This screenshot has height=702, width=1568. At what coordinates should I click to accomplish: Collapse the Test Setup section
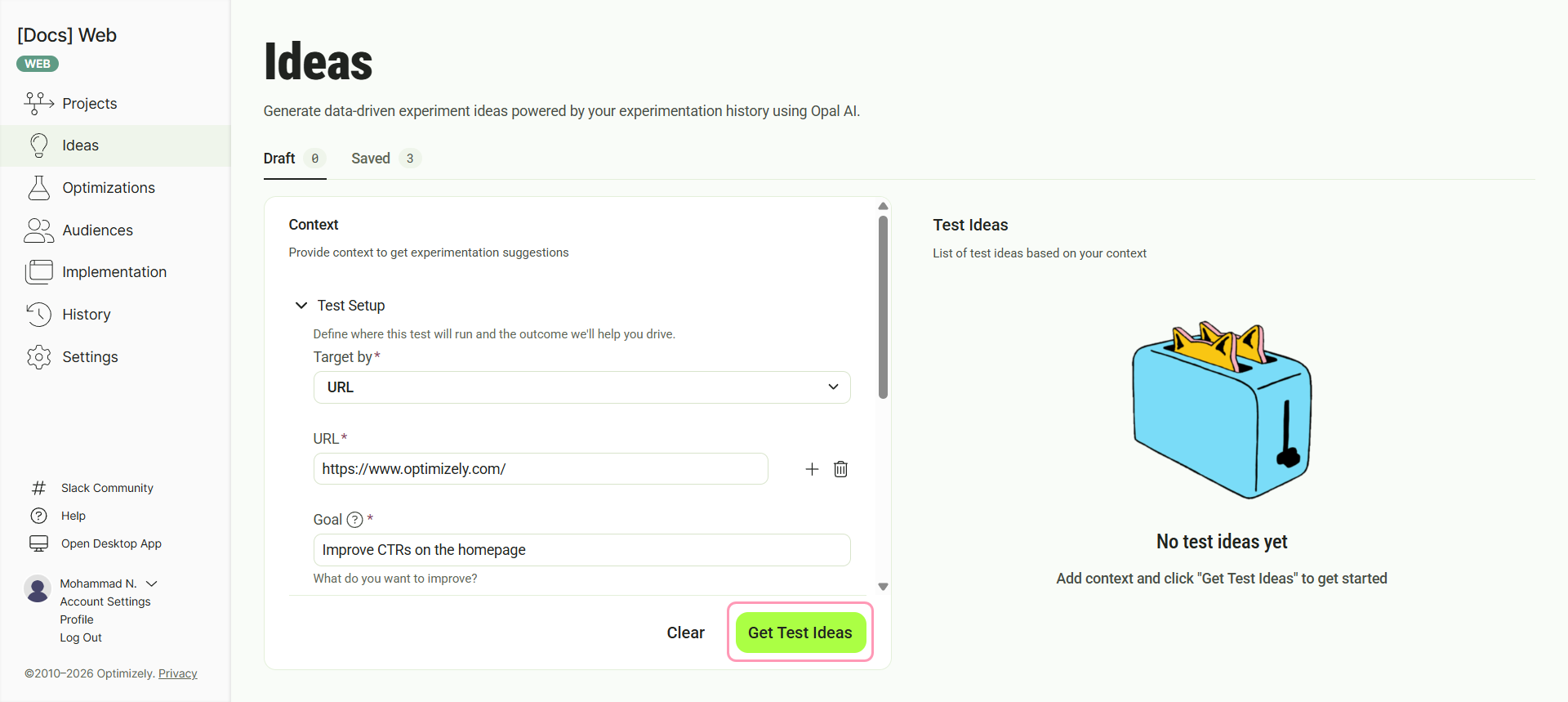(301, 305)
